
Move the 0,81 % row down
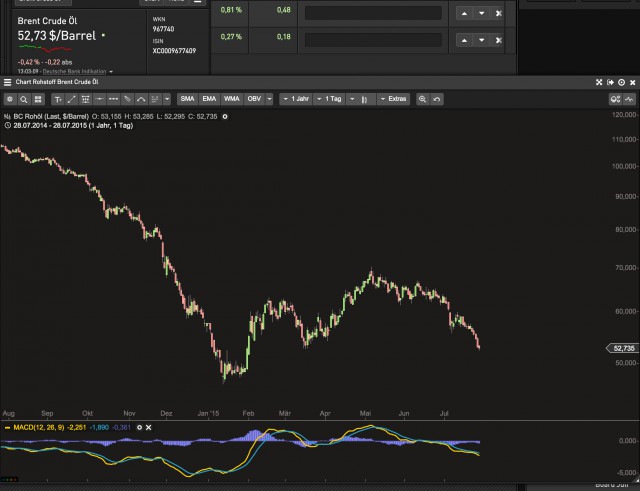482,13
